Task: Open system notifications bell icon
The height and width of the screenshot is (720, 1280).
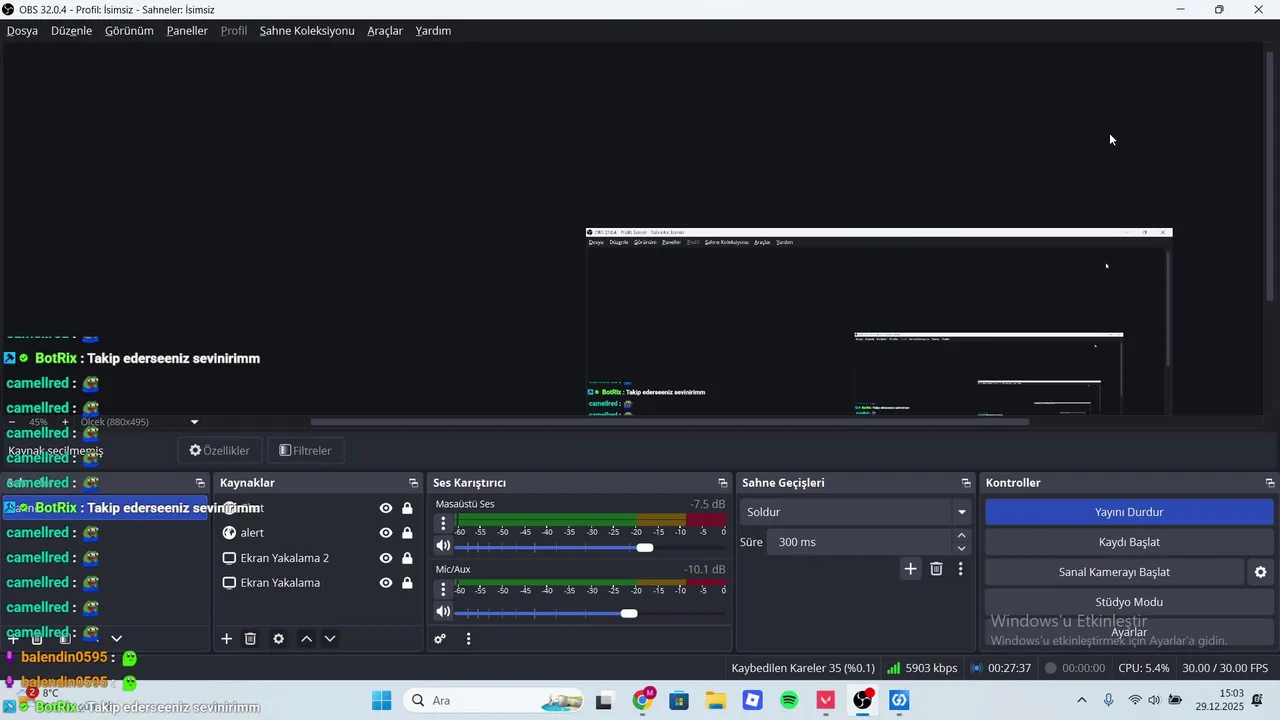Action: click(1257, 700)
